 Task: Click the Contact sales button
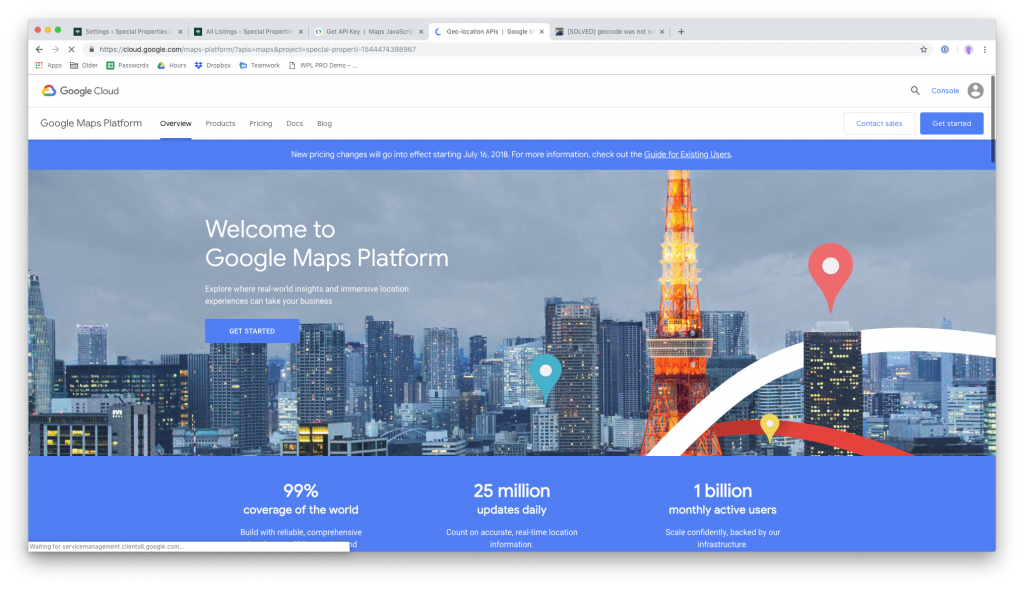(879, 123)
